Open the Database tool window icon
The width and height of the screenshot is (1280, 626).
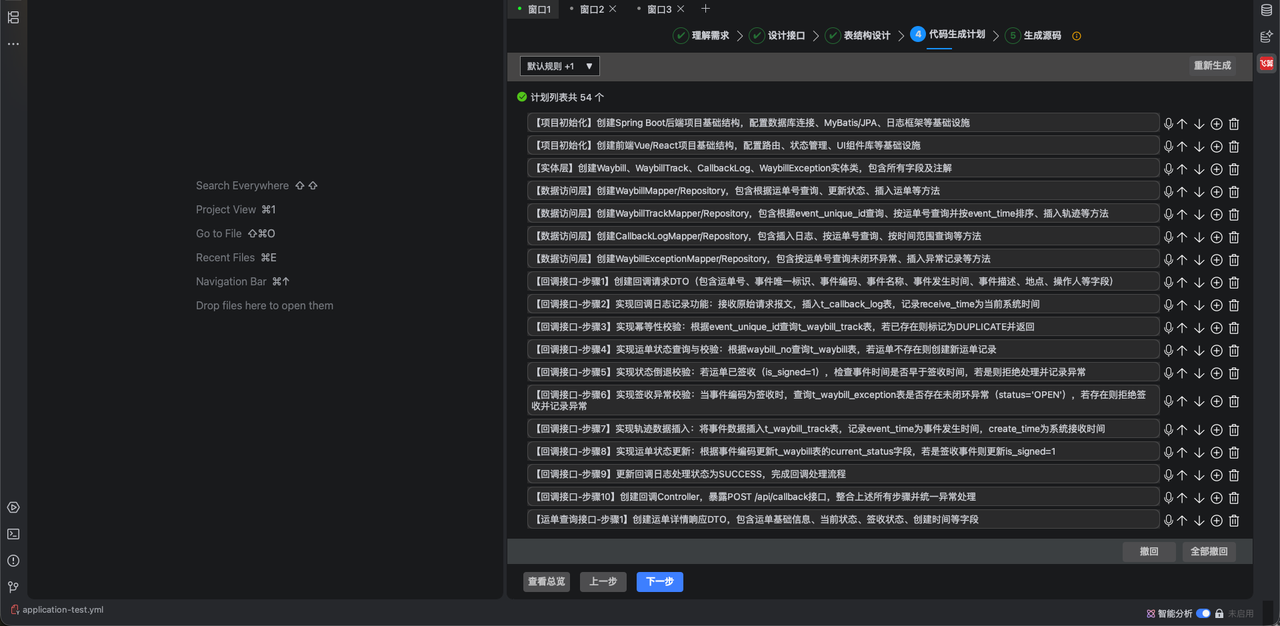(1266, 10)
